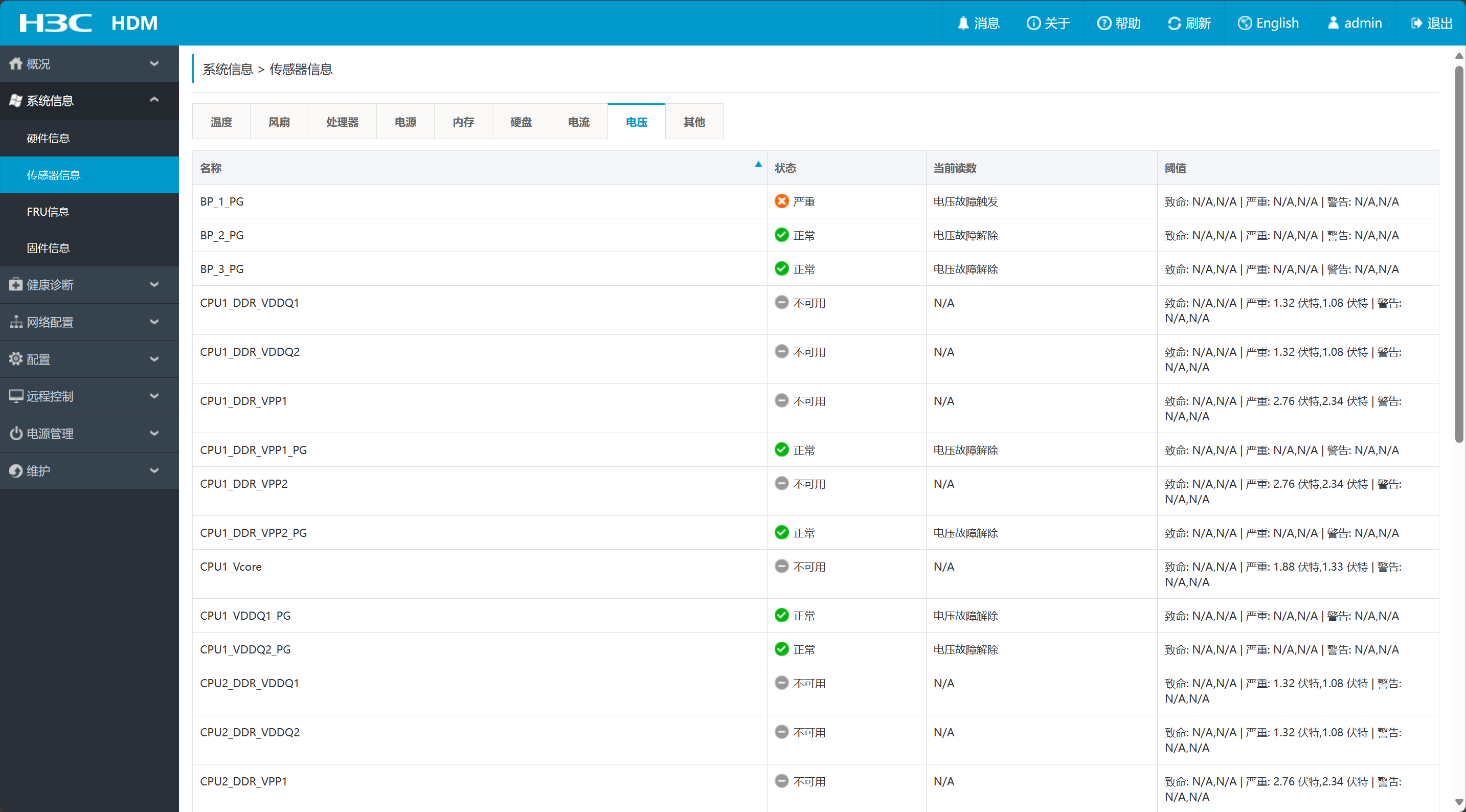Viewport: 1466px width, 812px height.
Task: Click the red critical status icon for BP_1_PG
Action: tap(781, 201)
